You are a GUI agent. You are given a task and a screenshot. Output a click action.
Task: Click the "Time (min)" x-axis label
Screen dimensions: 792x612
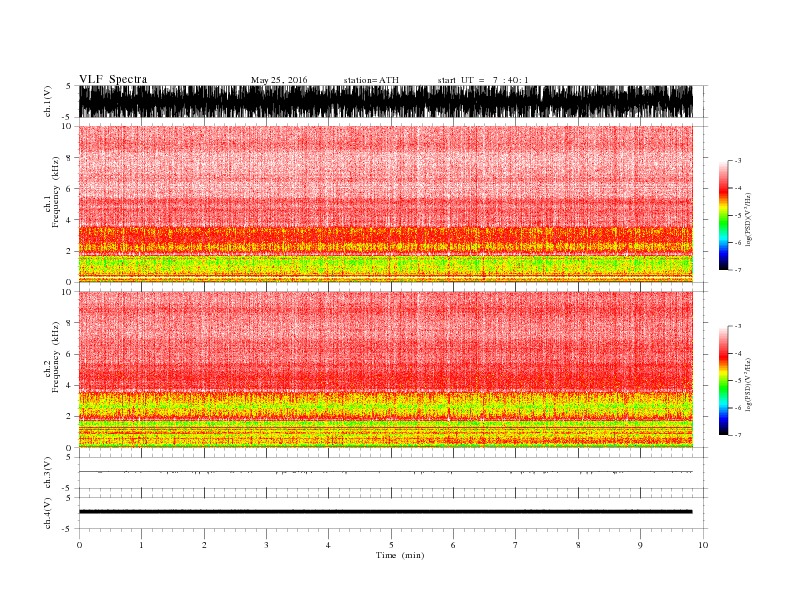pos(400,555)
